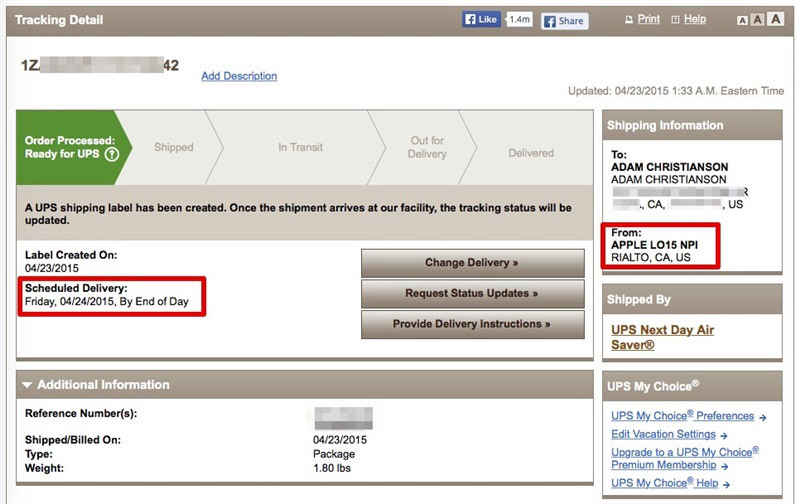Viewport: 800px width, 504px height.
Task: Share tracking page on Facebook
Action: 564,20
